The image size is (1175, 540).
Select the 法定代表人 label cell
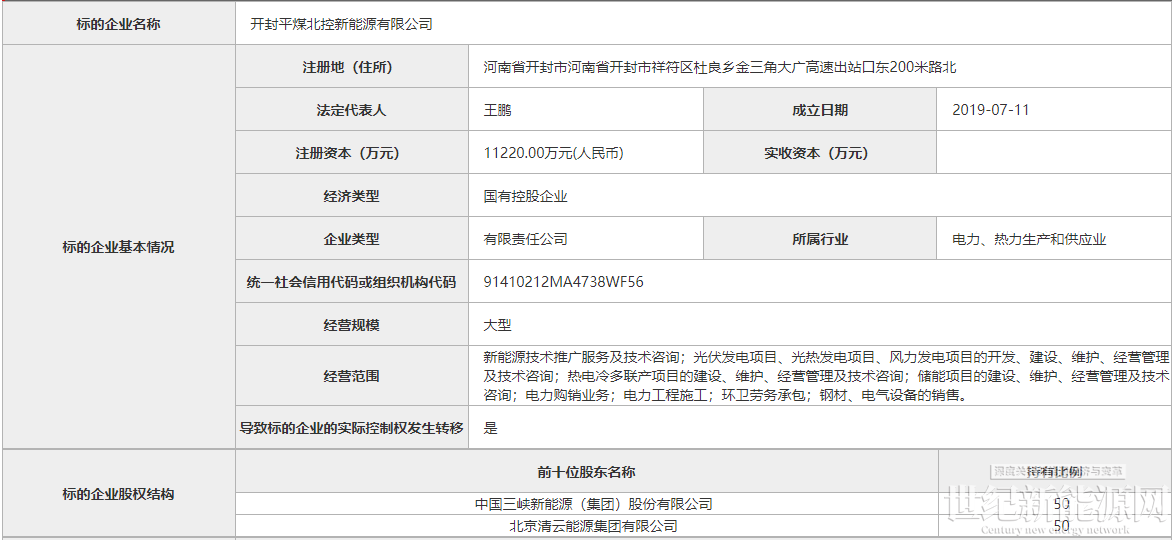point(352,110)
